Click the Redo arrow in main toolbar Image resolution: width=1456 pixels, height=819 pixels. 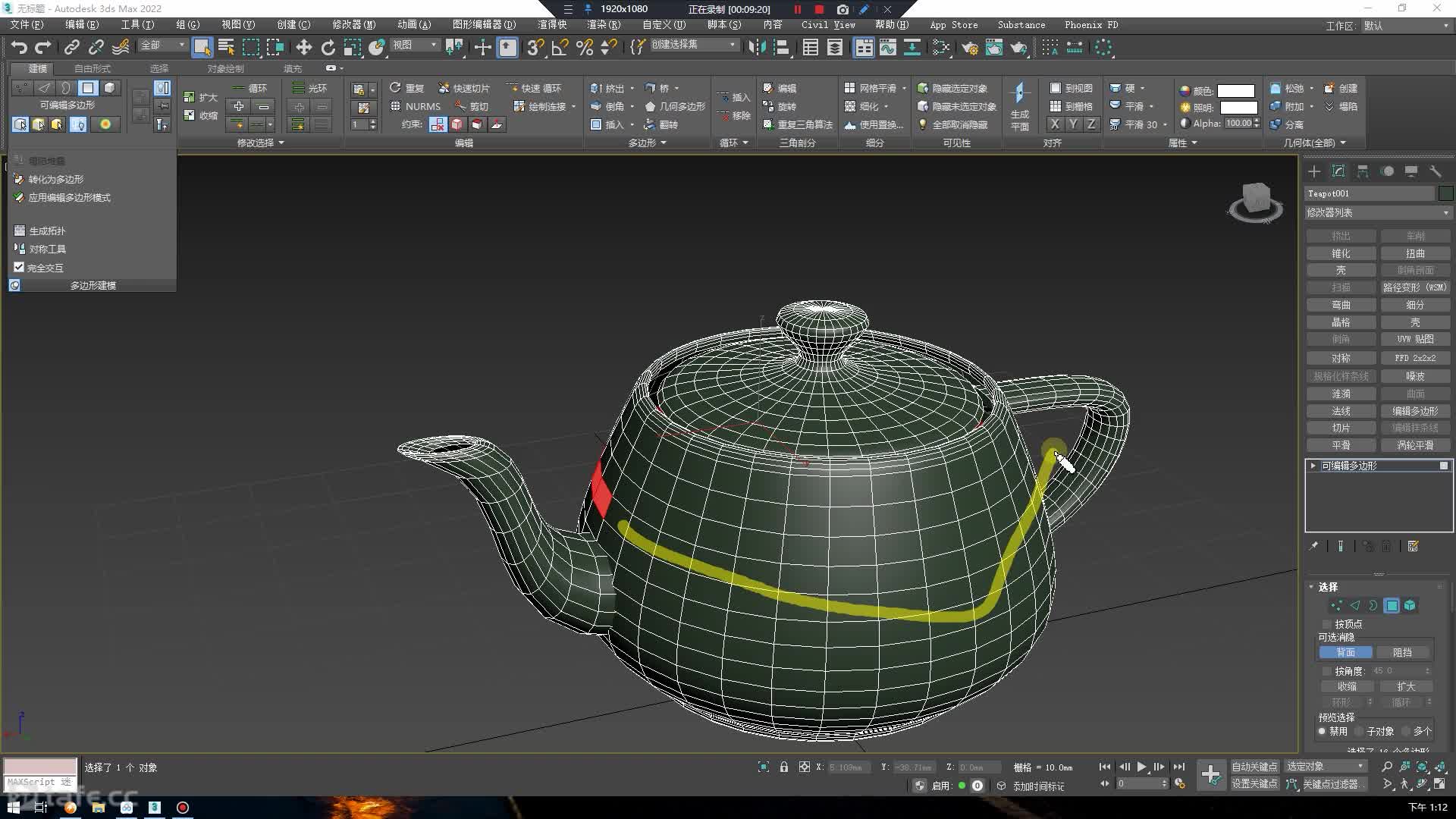point(43,47)
